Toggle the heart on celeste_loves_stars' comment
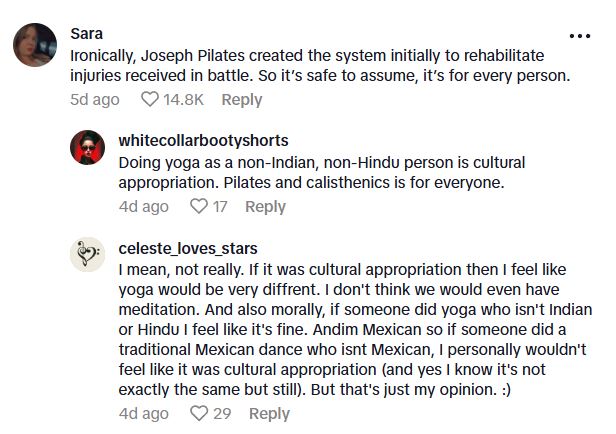The height and width of the screenshot is (434, 616). 198,413
